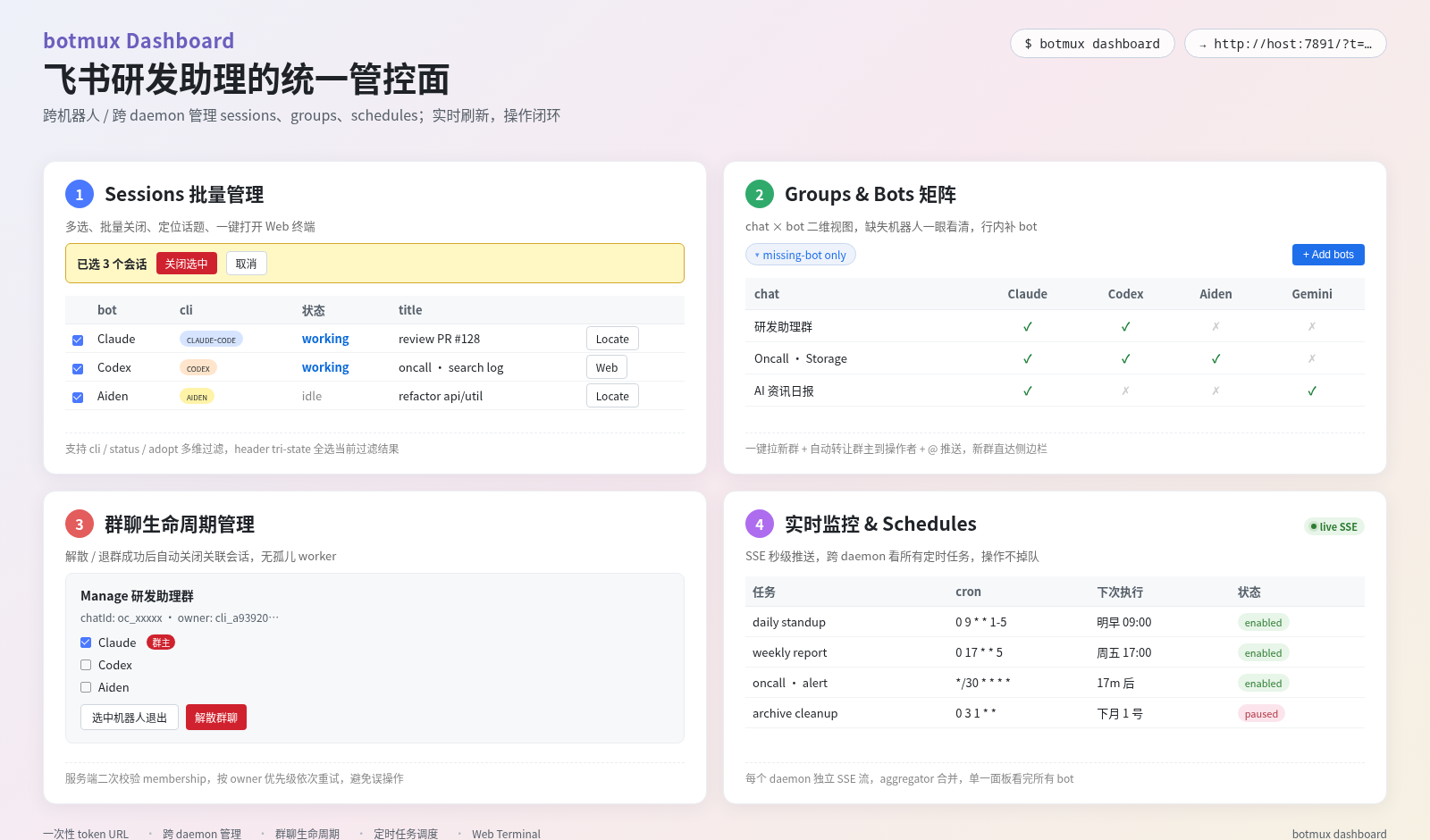
Task: Click the cron column header
Action: click(x=968, y=592)
